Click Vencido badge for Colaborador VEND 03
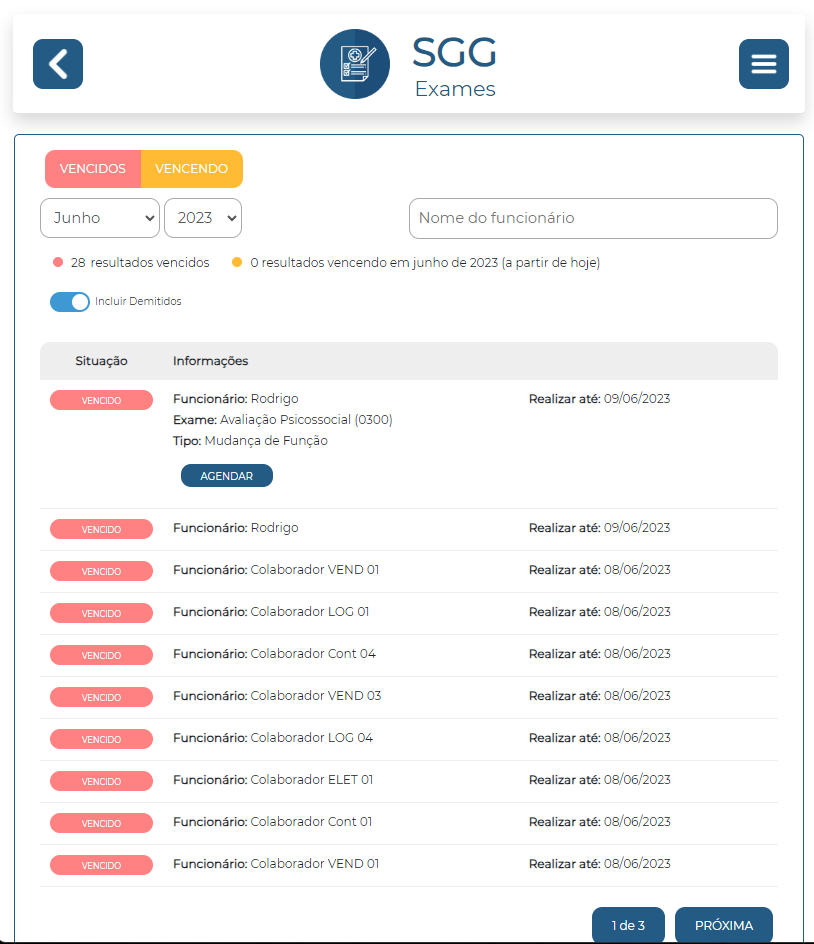 (101, 696)
